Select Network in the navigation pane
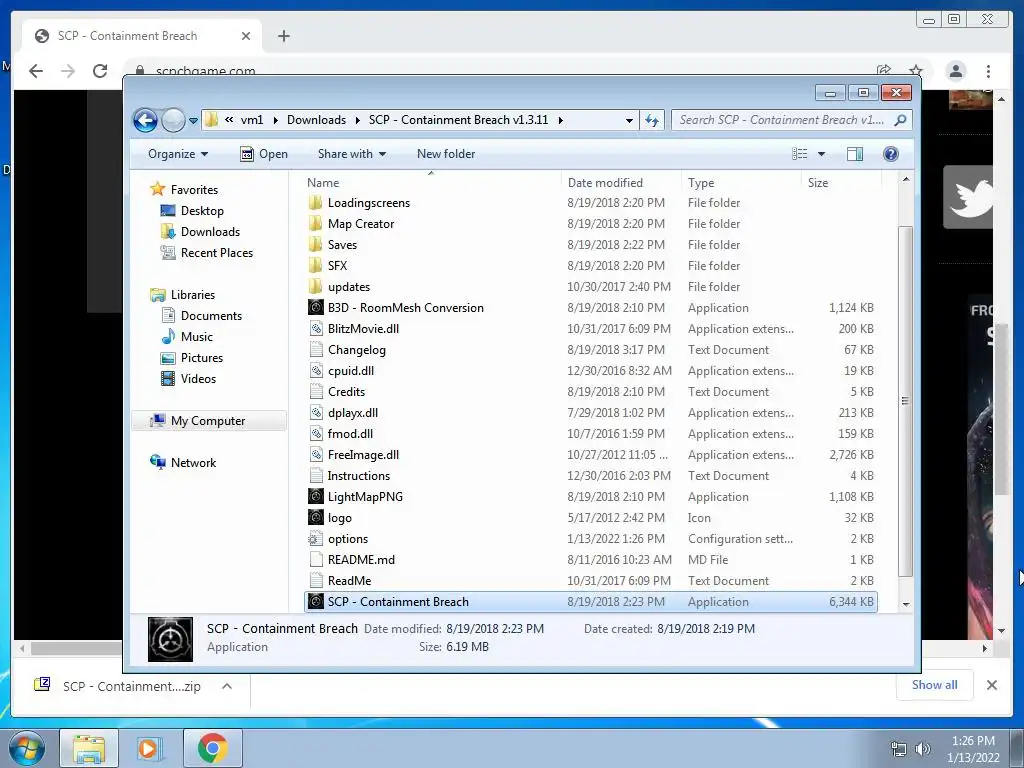 (x=193, y=462)
